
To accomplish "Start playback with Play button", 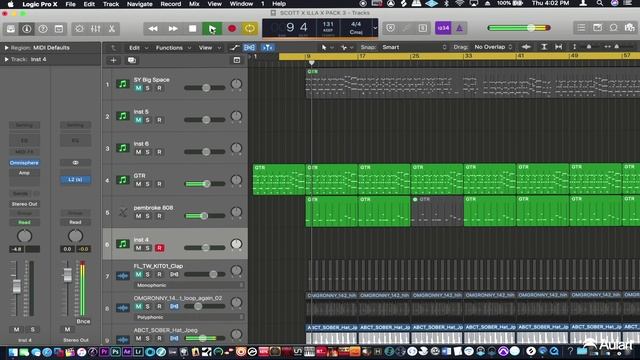I will (212, 29).
